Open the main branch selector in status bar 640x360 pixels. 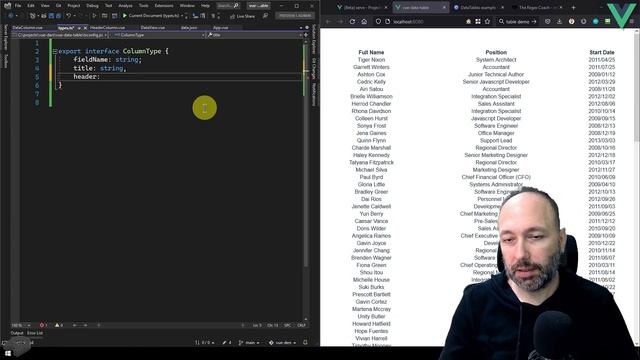tap(249, 343)
